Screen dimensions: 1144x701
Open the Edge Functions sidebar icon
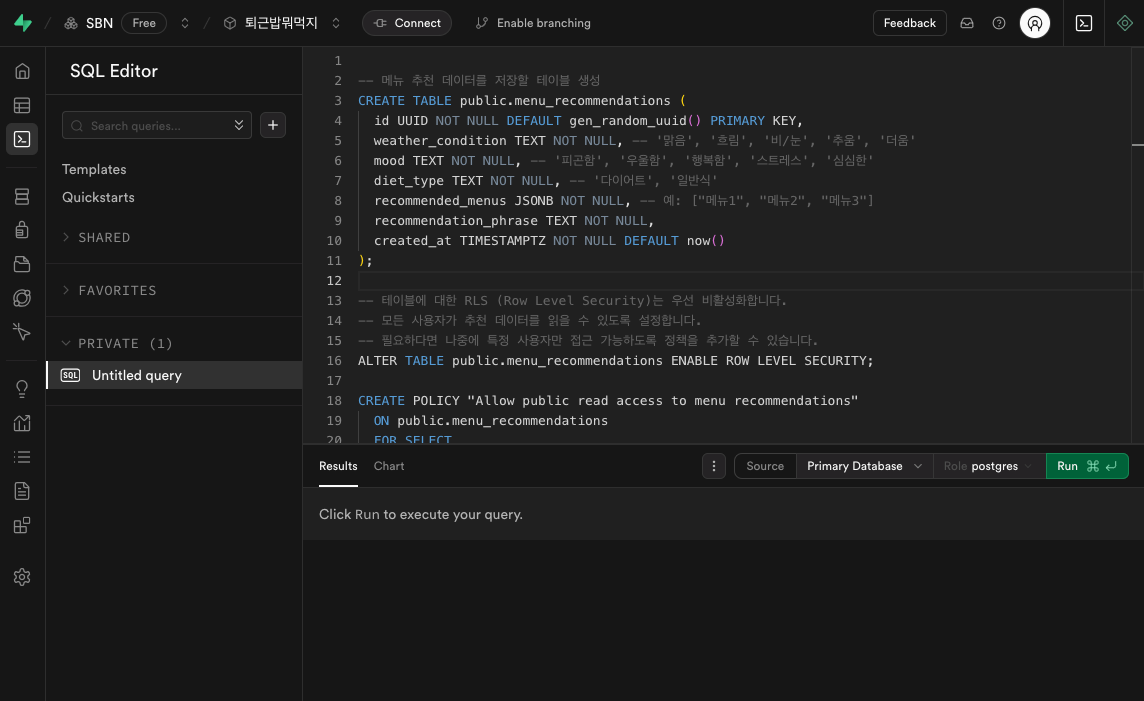tap(22, 298)
